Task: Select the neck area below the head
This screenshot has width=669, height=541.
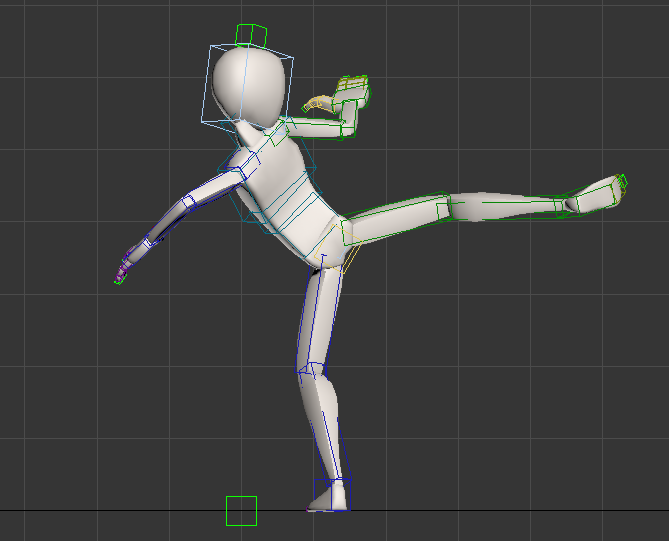Action: [x=248, y=132]
